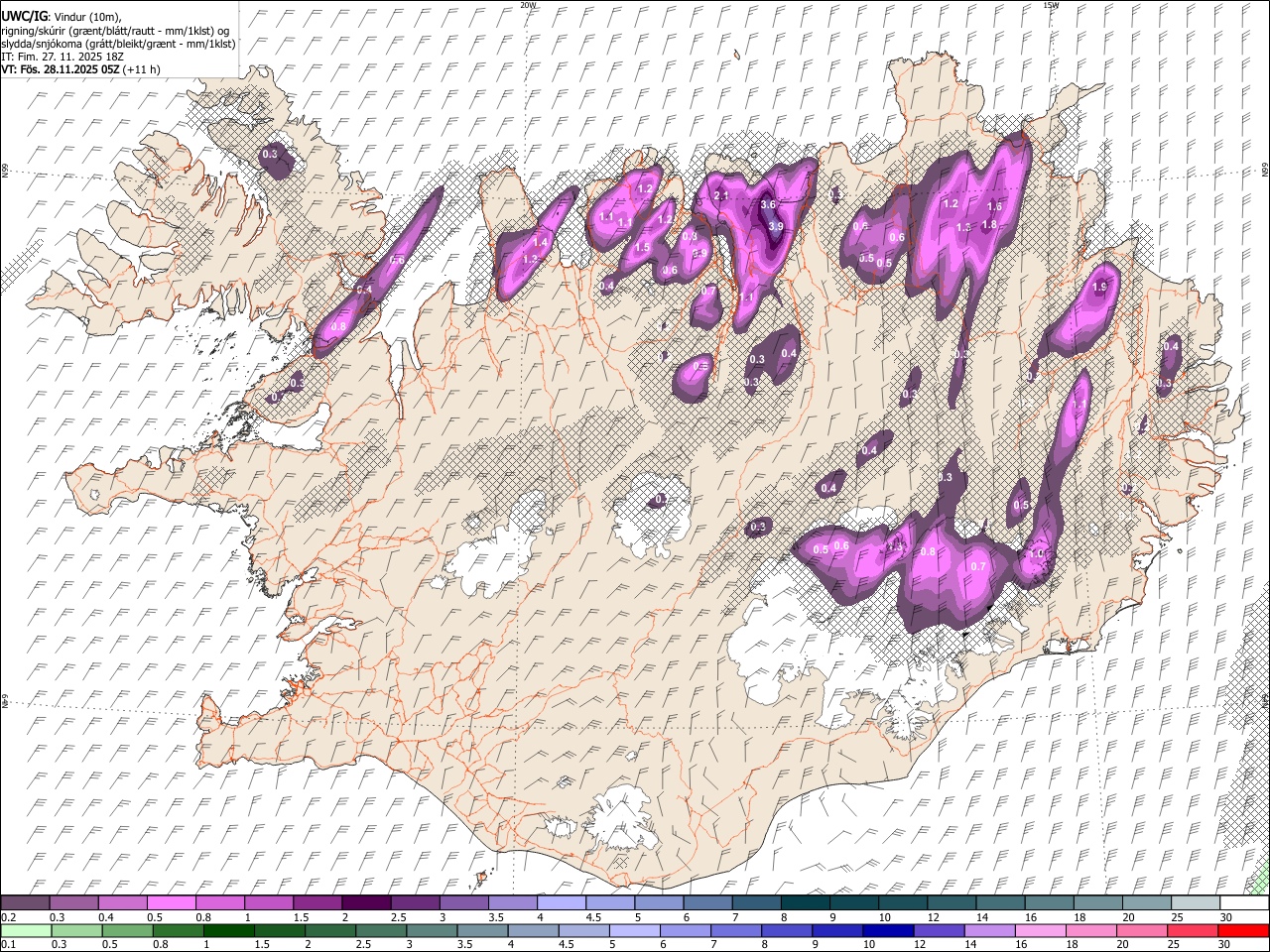This screenshot has height=952, width=1270.
Task: Pick the light lavender 4–4.5 swatch in the upper legend
Action: tap(561, 903)
